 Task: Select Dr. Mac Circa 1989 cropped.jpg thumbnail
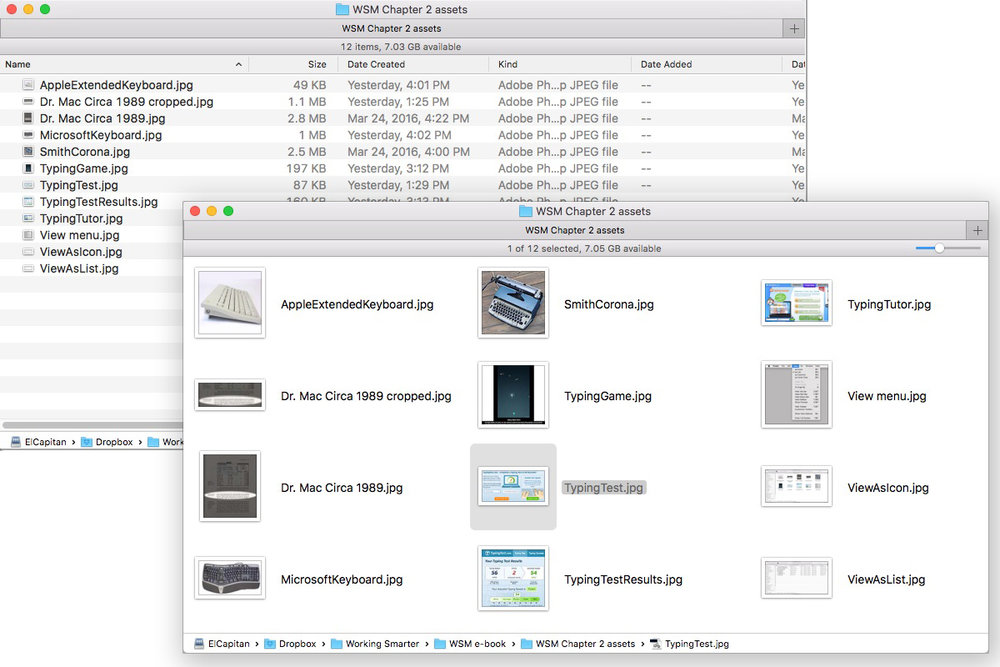[x=230, y=395]
